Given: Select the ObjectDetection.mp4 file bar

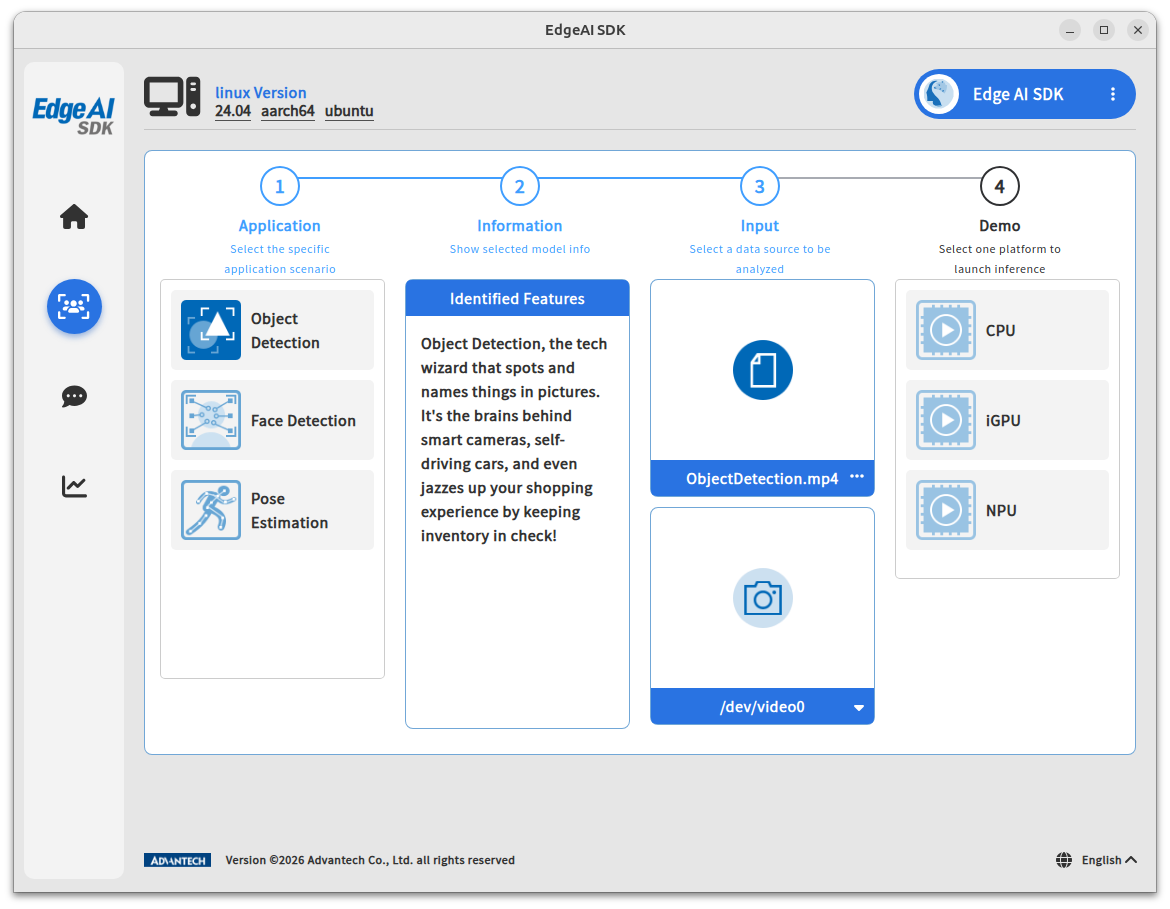Looking at the screenshot, I should [x=763, y=478].
